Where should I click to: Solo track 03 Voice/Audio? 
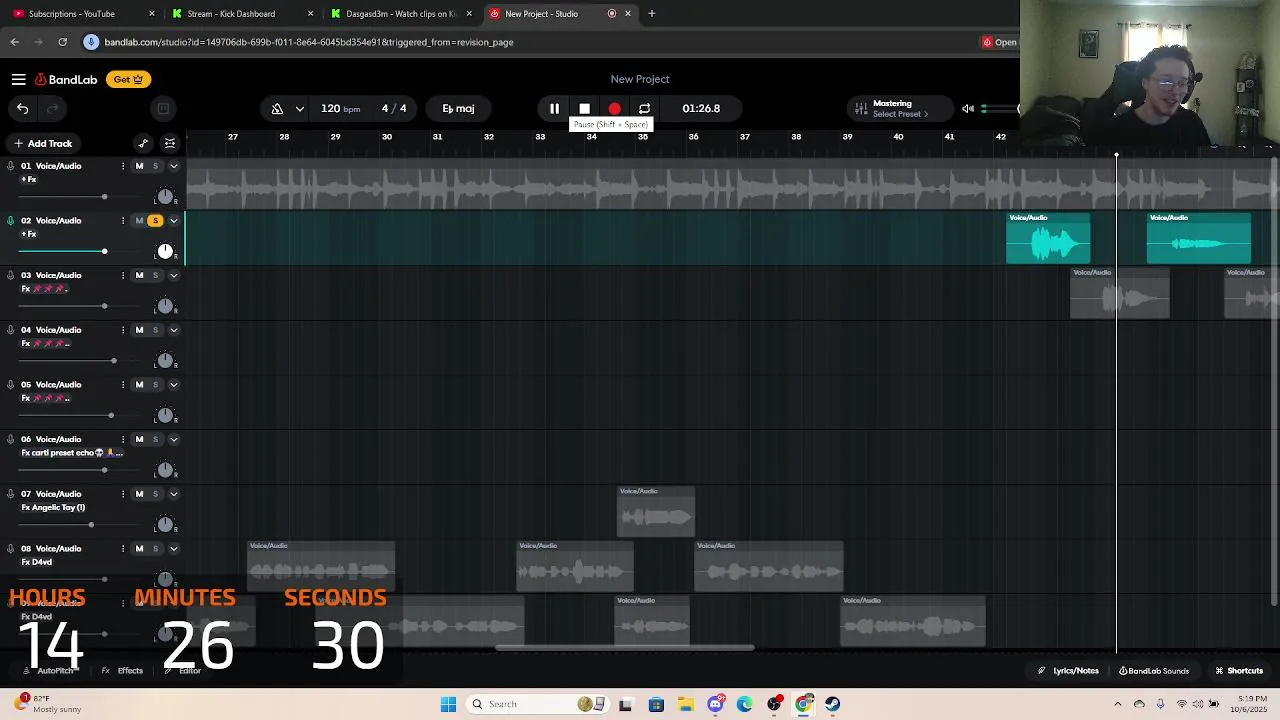tap(155, 275)
